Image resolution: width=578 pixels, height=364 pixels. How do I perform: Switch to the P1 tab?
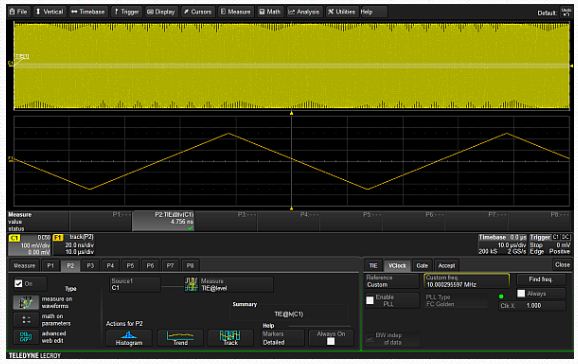(x=51, y=266)
